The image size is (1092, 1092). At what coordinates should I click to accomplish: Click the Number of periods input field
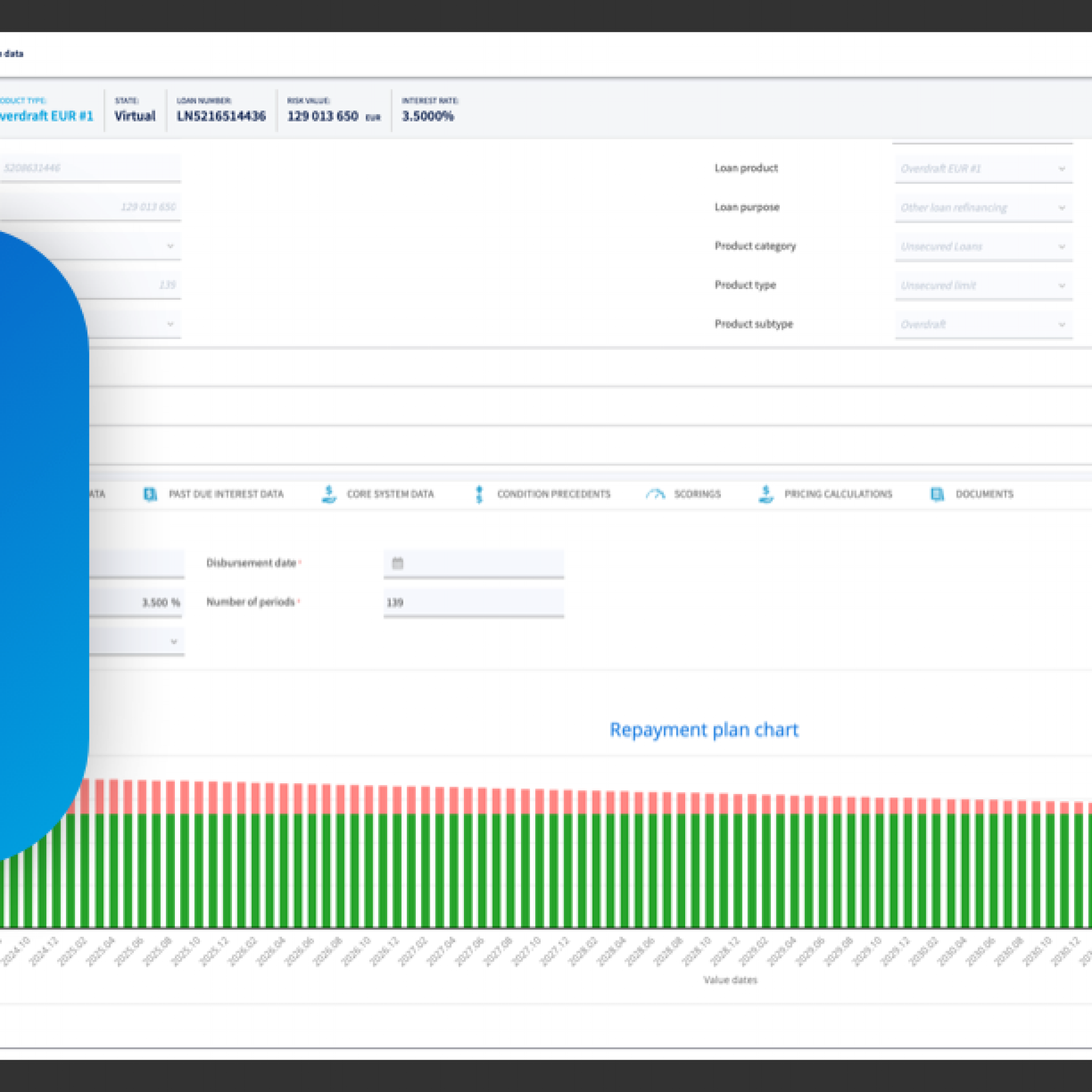coord(473,603)
